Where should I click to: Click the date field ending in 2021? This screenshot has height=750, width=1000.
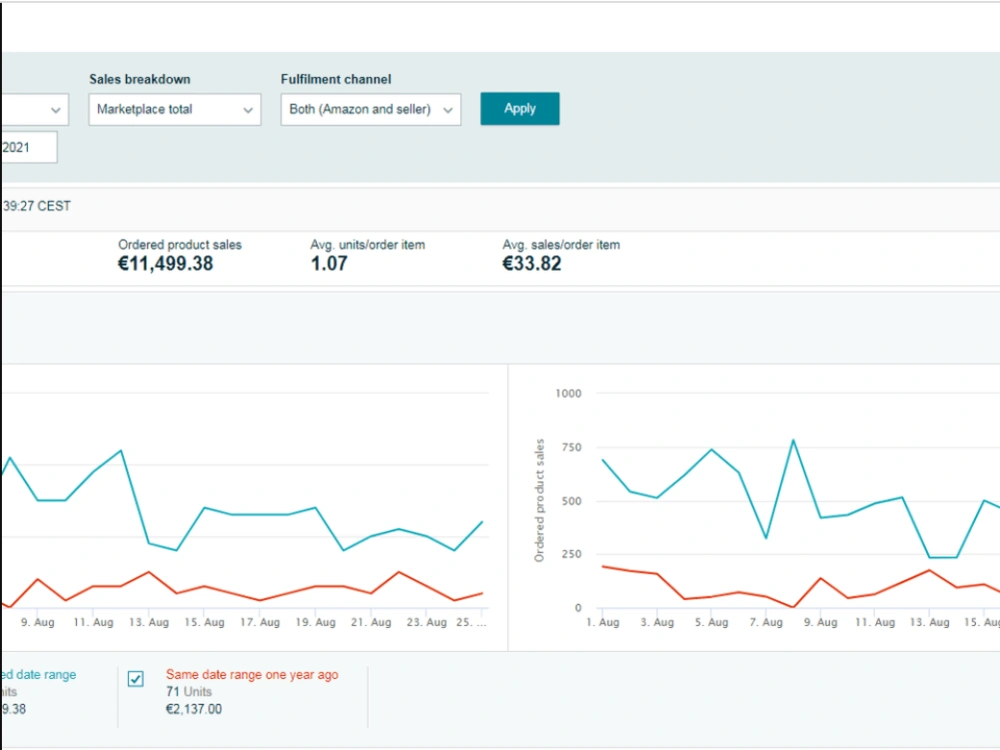(x=29, y=147)
